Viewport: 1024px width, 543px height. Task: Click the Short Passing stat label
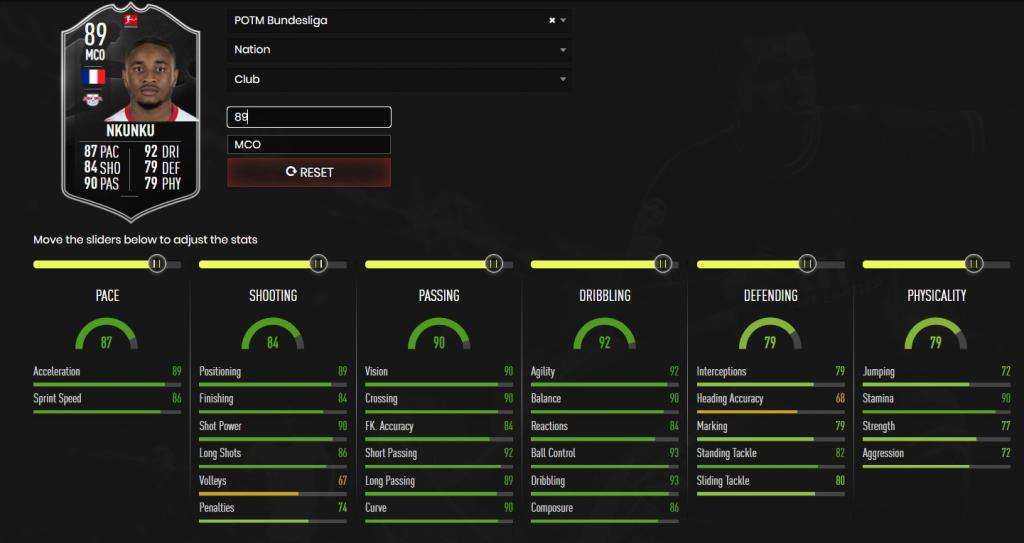[391, 453]
